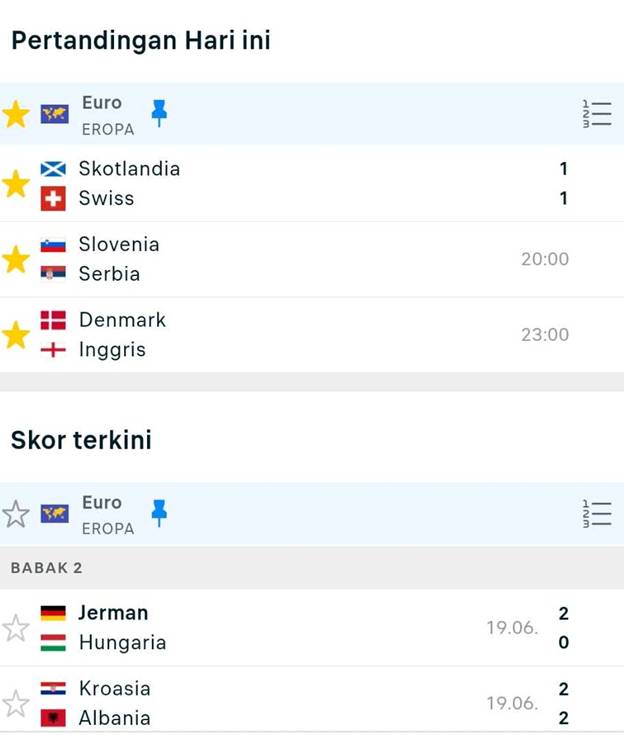Favorite the Euro league under Skor terkini
The width and height of the screenshot is (624, 735).
(16, 514)
